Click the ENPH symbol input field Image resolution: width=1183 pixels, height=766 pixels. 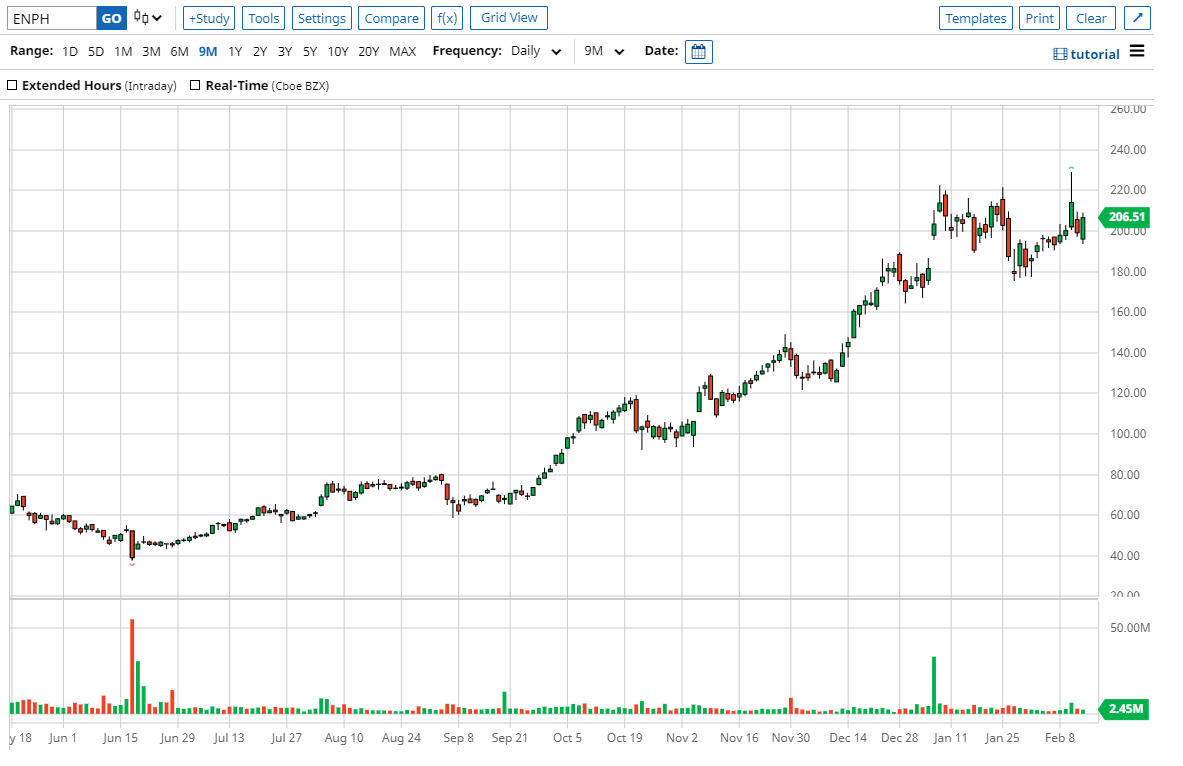(x=50, y=18)
